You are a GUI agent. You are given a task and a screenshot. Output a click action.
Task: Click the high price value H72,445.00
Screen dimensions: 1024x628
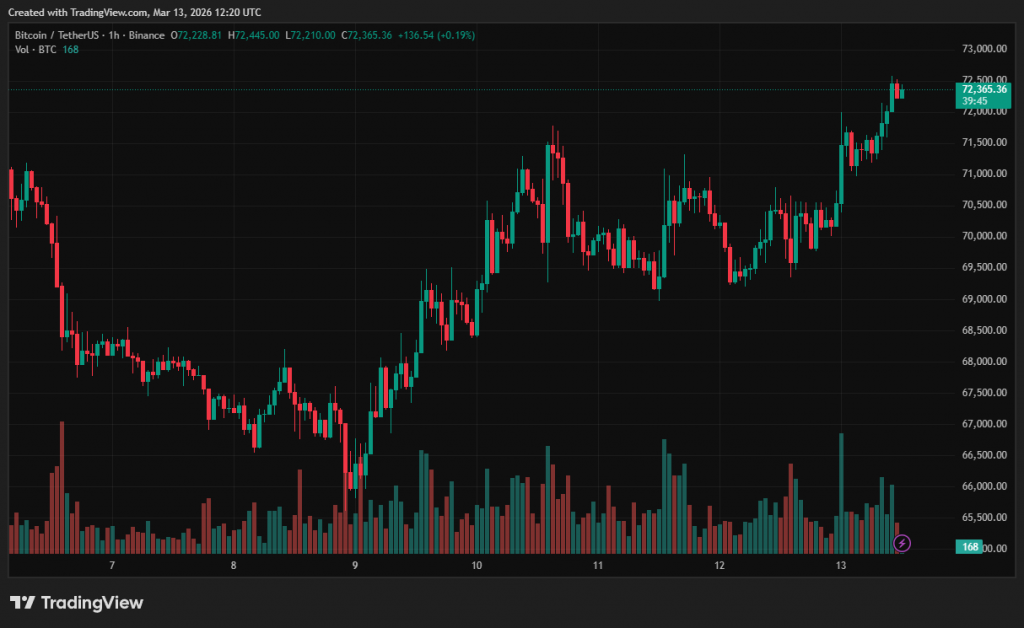click(255, 35)
